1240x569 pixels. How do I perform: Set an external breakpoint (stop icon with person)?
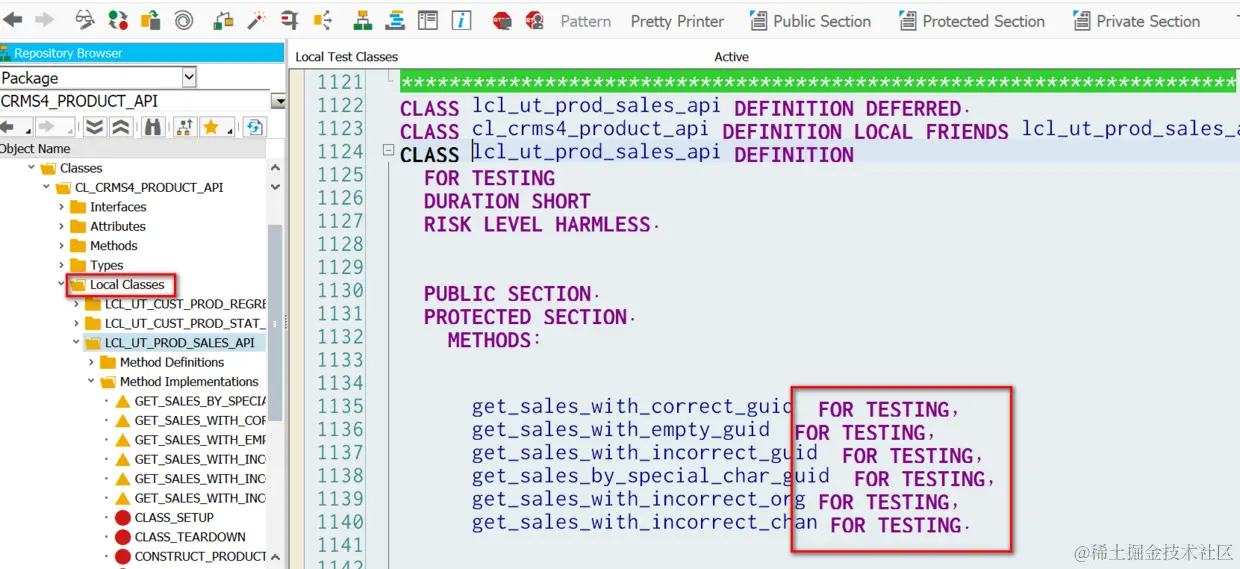(535, 20)
